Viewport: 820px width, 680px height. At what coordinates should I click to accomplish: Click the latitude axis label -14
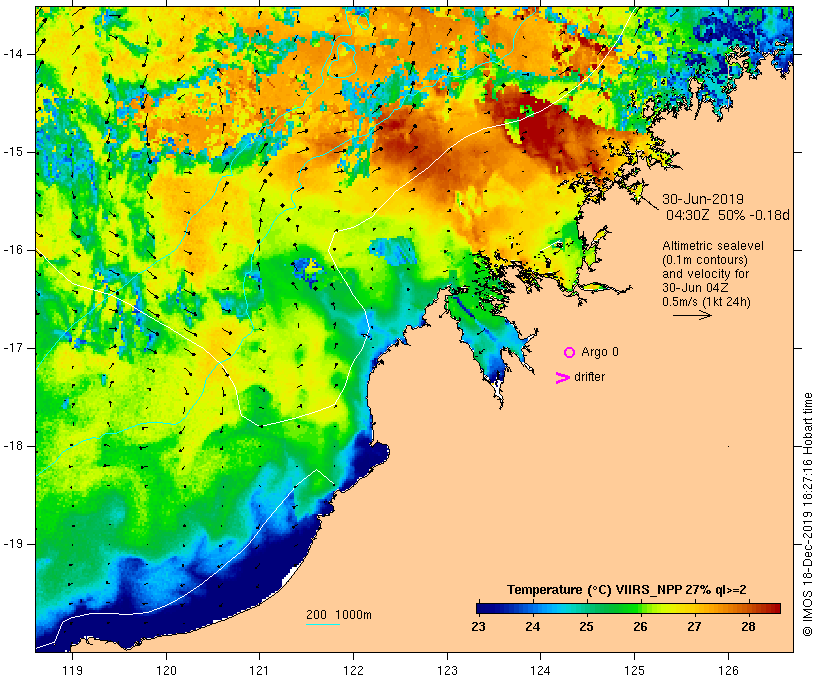coord(13,54)
